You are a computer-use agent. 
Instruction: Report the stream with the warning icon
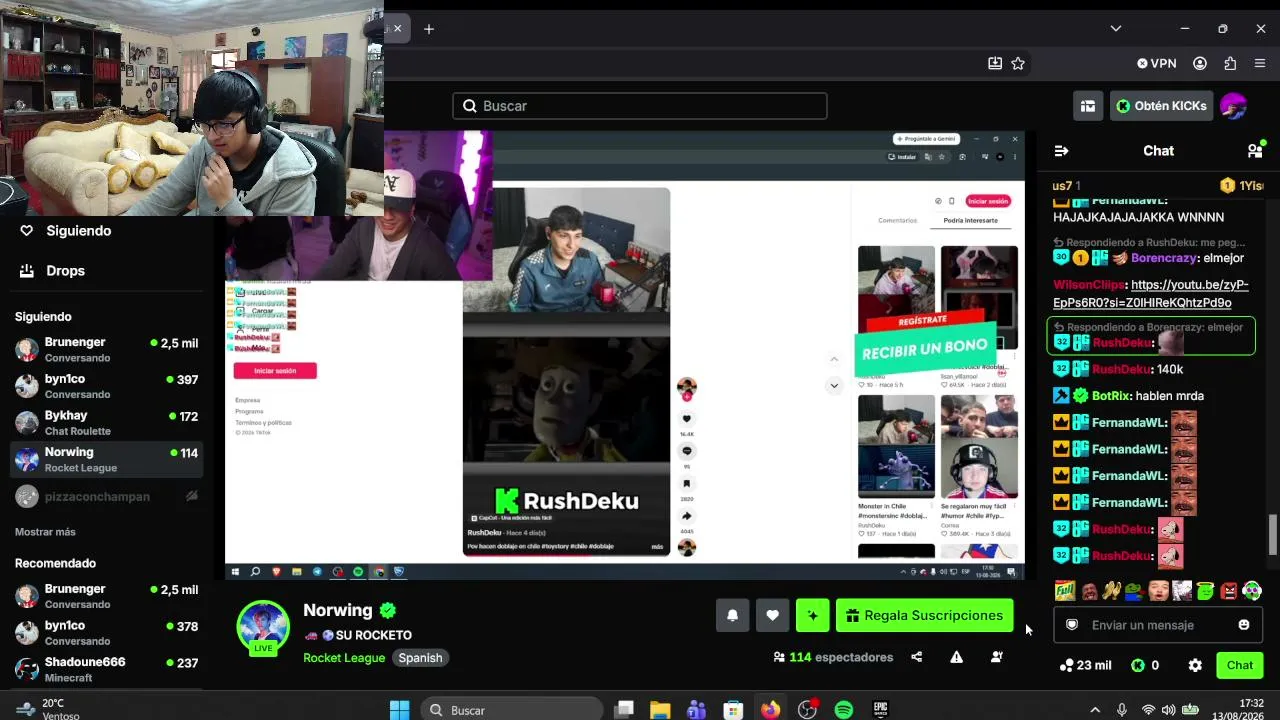click(x=957, y=657)
